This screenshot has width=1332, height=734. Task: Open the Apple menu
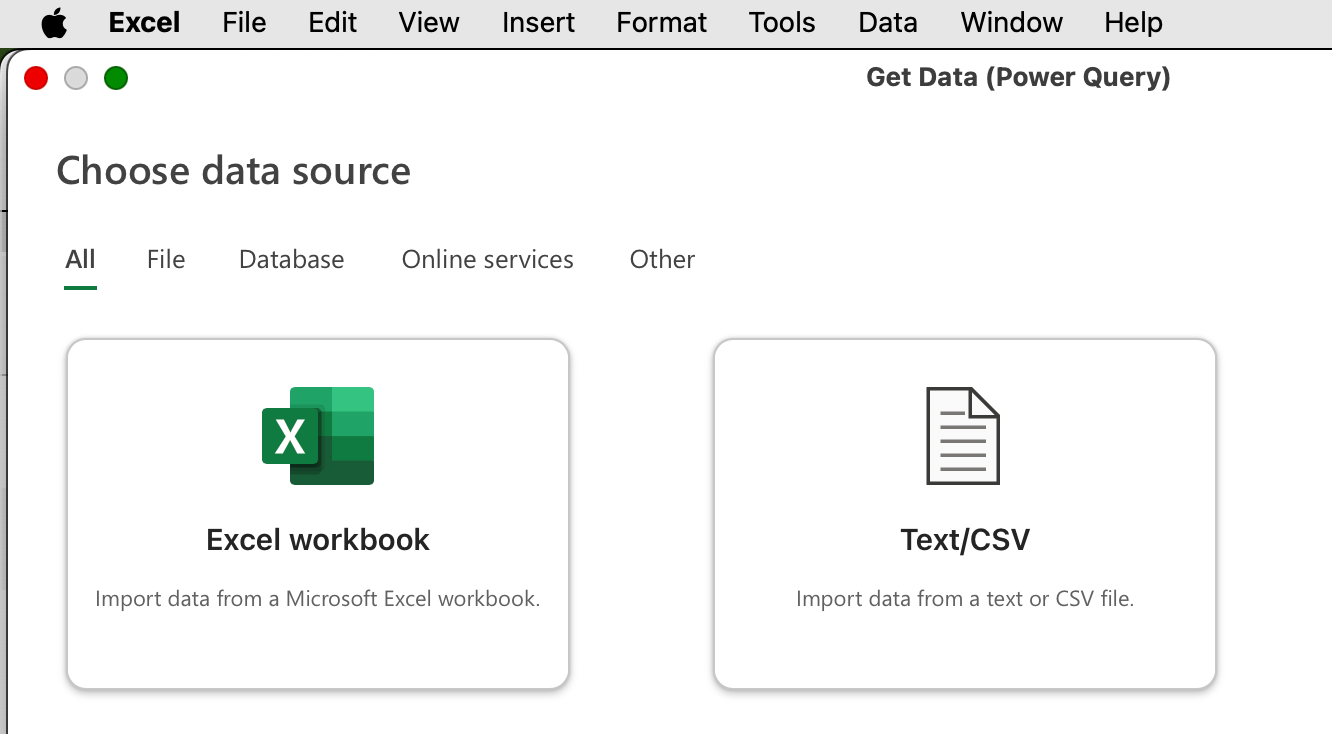tap(54, 23)
